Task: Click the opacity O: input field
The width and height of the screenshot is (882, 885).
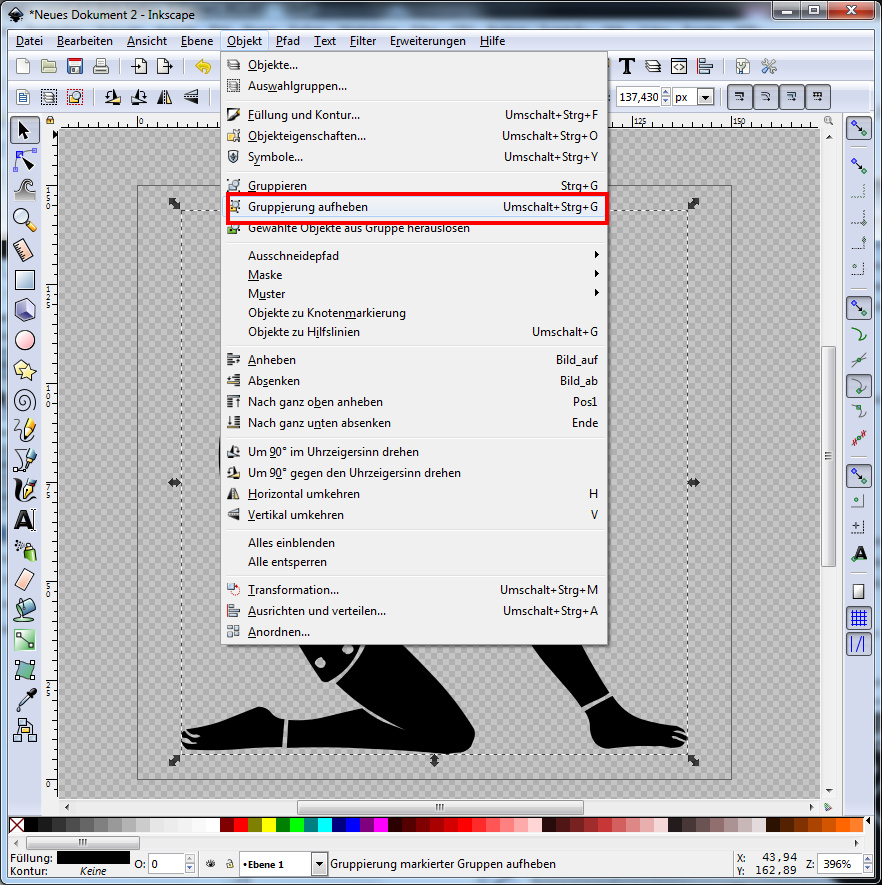Action: tap(166, 864)
